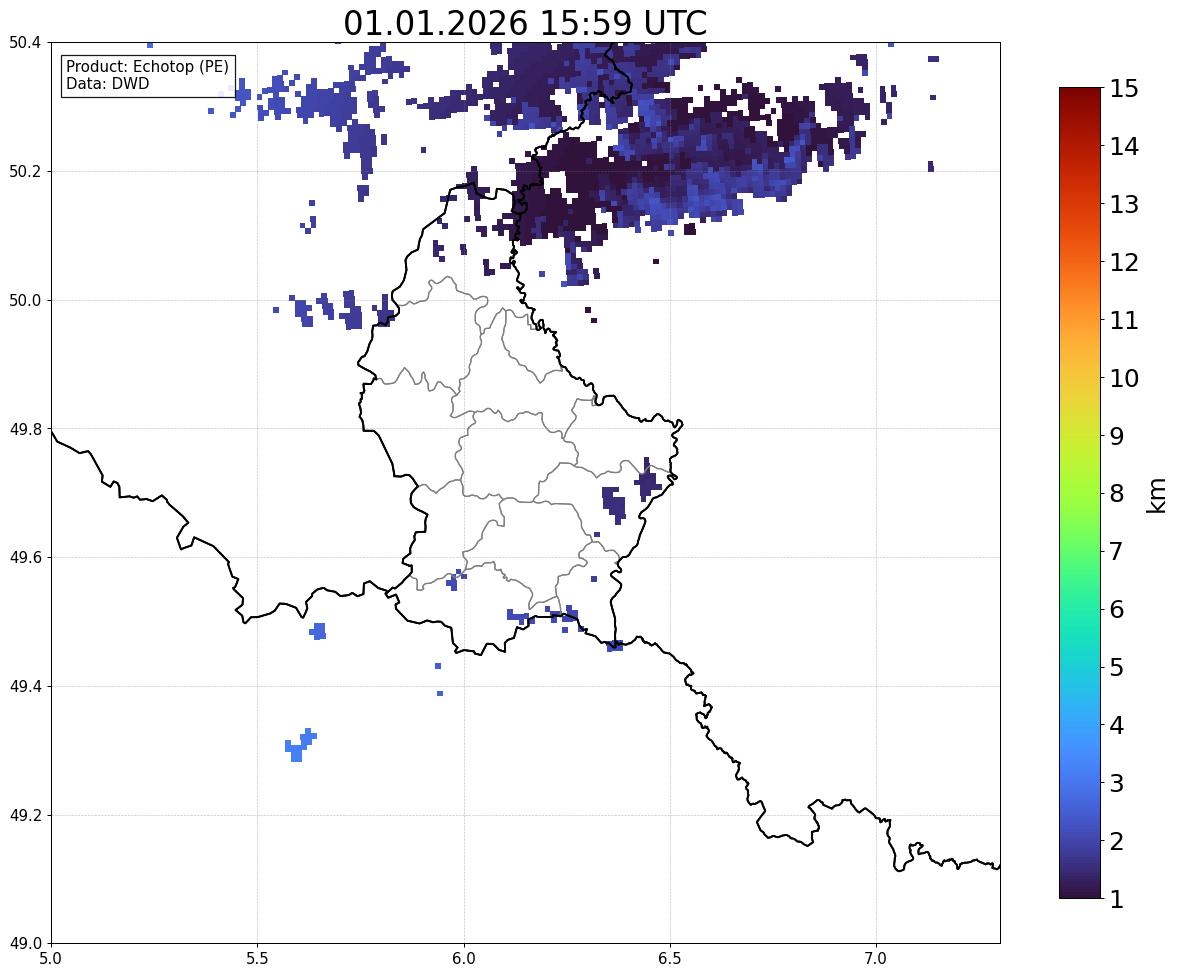Image resolution: width=1178 pixels, height=976 pixels.
Task: Click longitude tick label 7.0
Action: point(876,959)
